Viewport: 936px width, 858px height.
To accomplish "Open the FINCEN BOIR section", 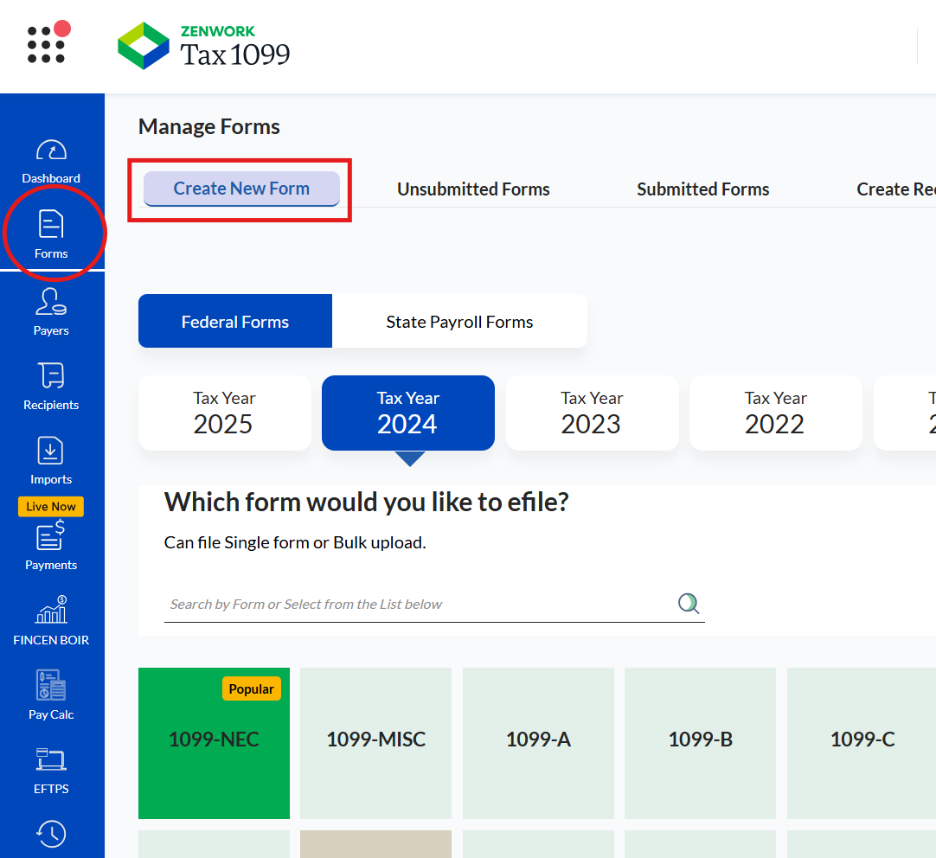I will point(51,620).
